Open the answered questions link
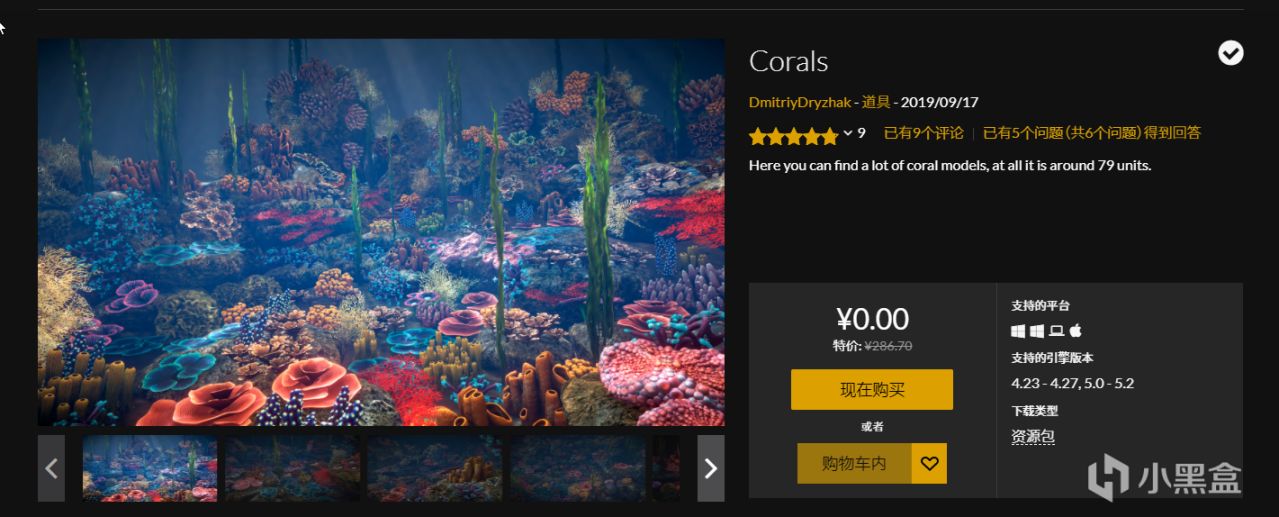This screenshot has height=517, width=1279. pos(1091,133)
